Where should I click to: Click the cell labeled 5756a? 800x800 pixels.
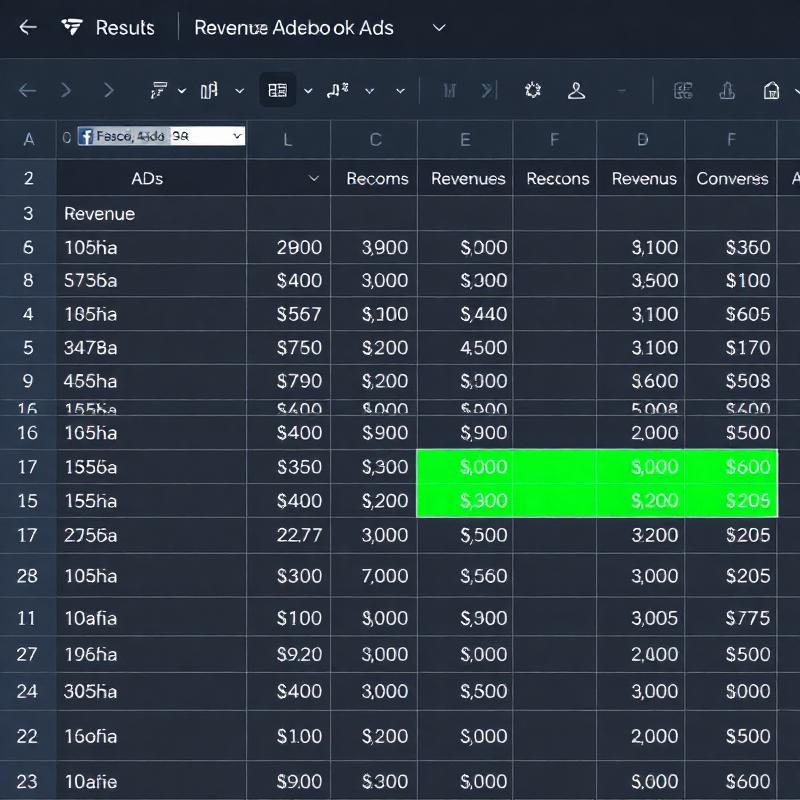coord(152,280)
